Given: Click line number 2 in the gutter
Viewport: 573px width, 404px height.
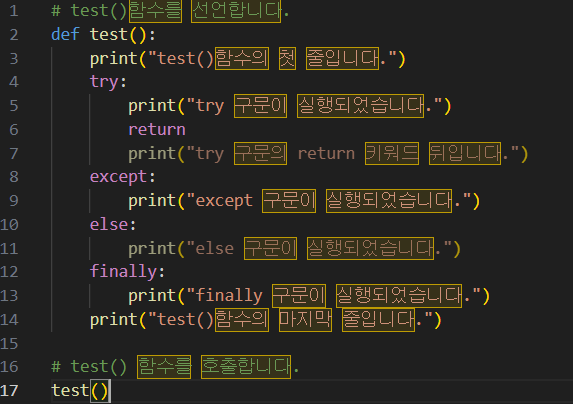Looking at the screenshot, I should coord(14,35).
